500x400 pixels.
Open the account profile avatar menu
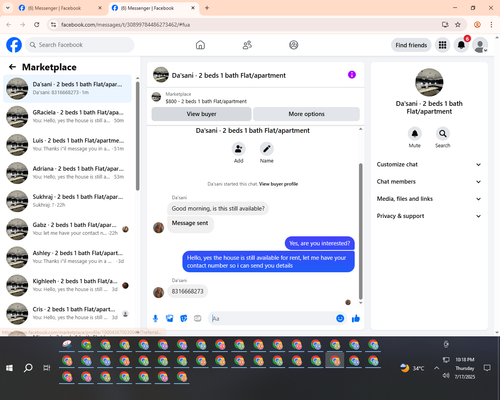click(x=480, y=45)
